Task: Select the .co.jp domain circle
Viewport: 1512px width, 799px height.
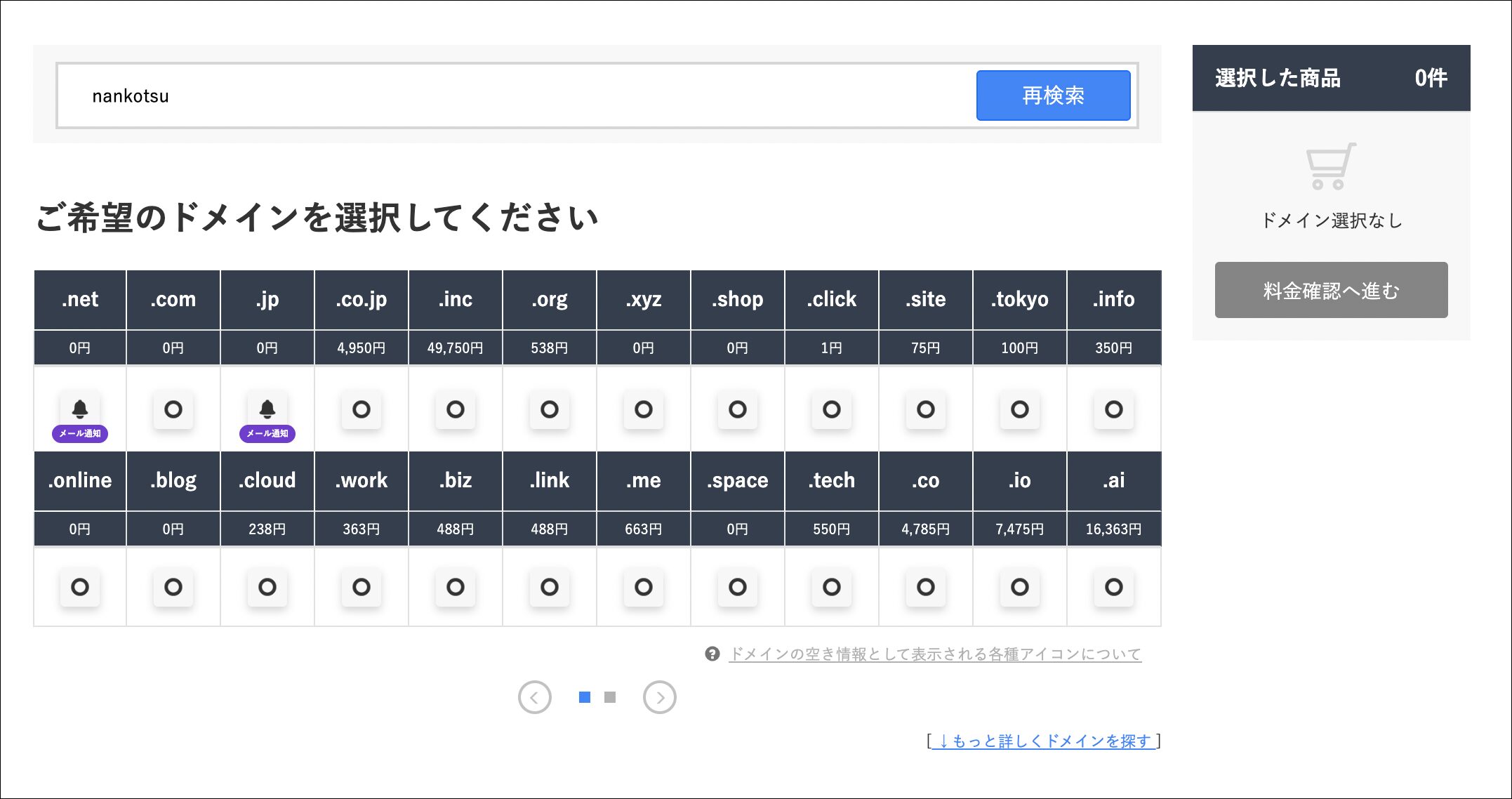Action: click(x=362, y=409)
